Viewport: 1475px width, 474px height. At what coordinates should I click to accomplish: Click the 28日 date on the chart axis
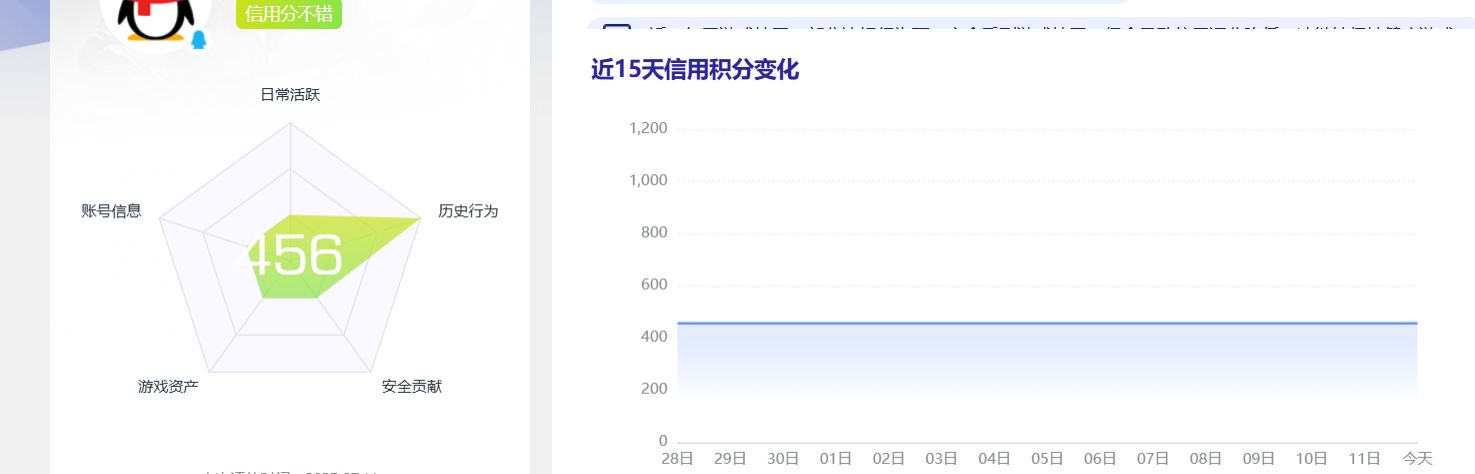677,458
